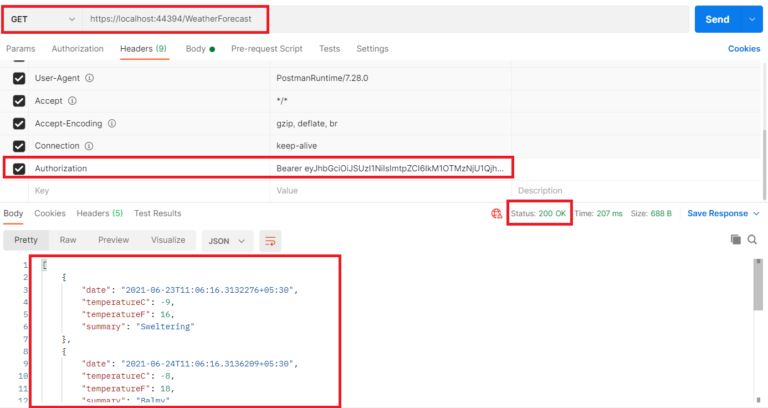The image size is (768, 408).
Task: Open the Test Results tab
Action: [158, 213]
